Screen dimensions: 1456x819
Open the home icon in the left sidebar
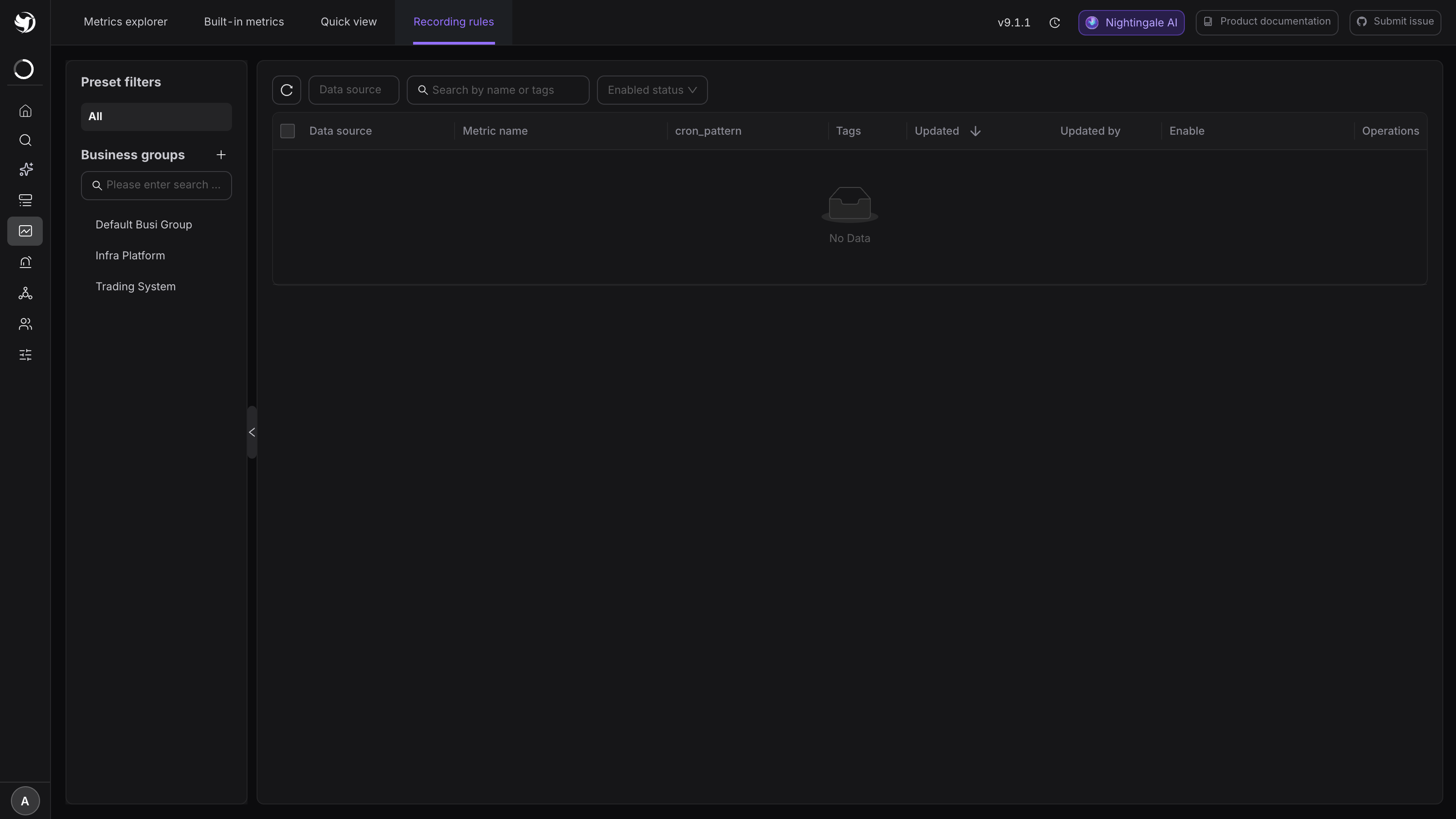click(x=25, y=111)
